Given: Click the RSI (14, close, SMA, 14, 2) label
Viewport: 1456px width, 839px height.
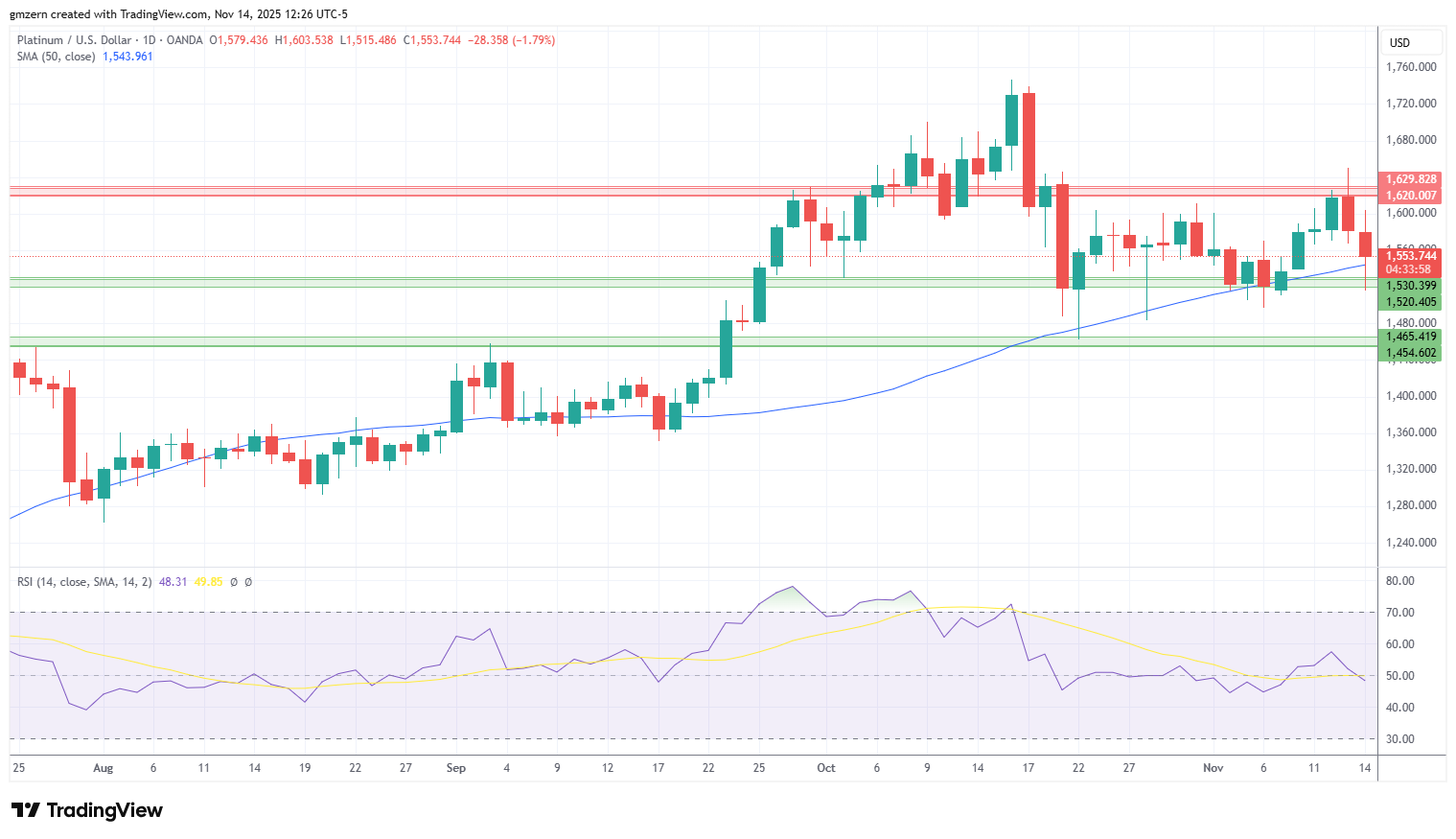Looking at the screenshot, I should 84,582.
